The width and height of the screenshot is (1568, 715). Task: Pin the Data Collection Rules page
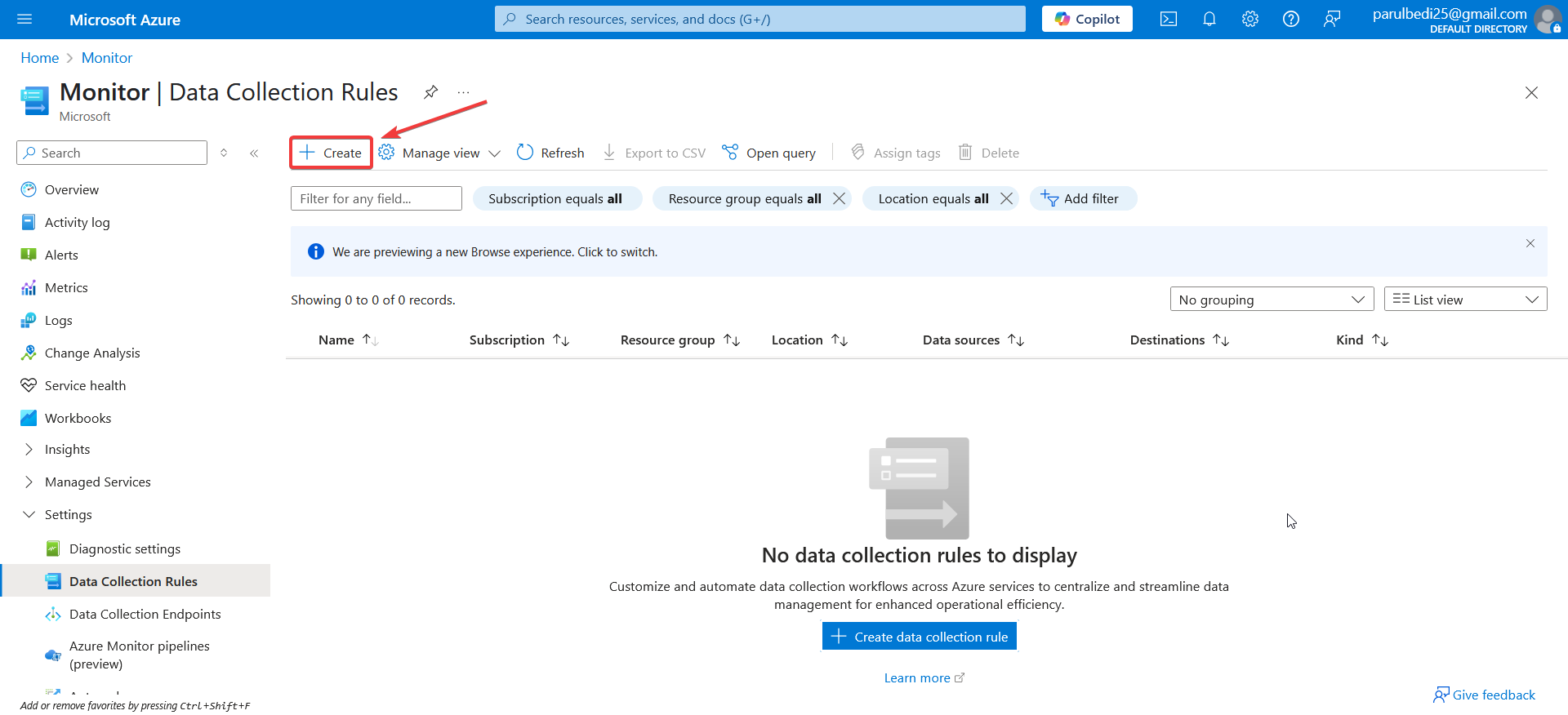click(x=430, y=92)
